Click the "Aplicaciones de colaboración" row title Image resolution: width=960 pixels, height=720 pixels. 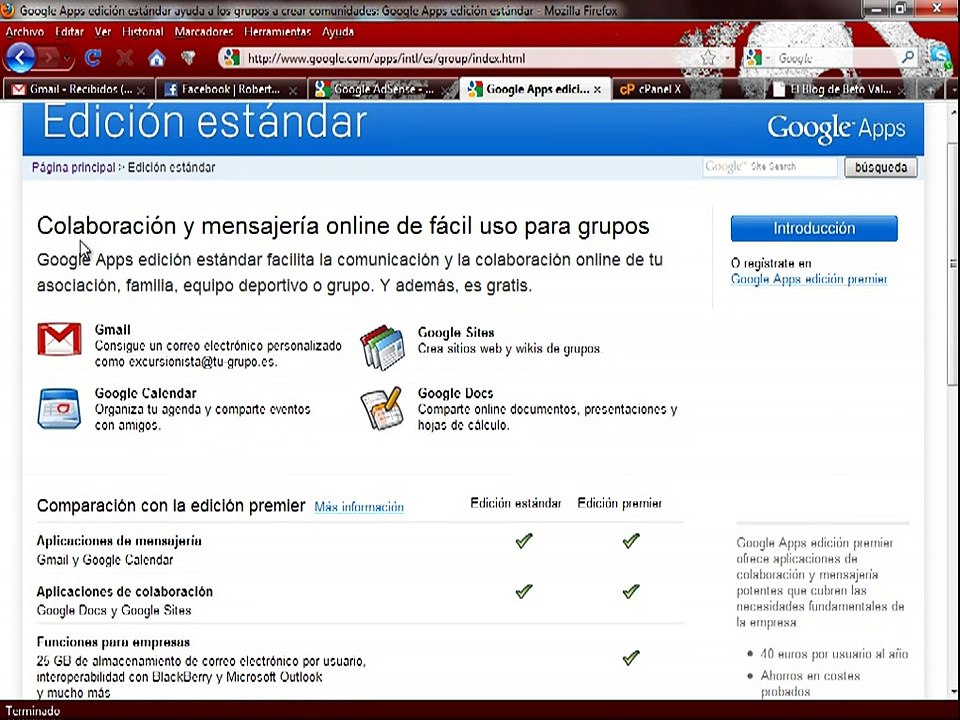pos(125,591)
